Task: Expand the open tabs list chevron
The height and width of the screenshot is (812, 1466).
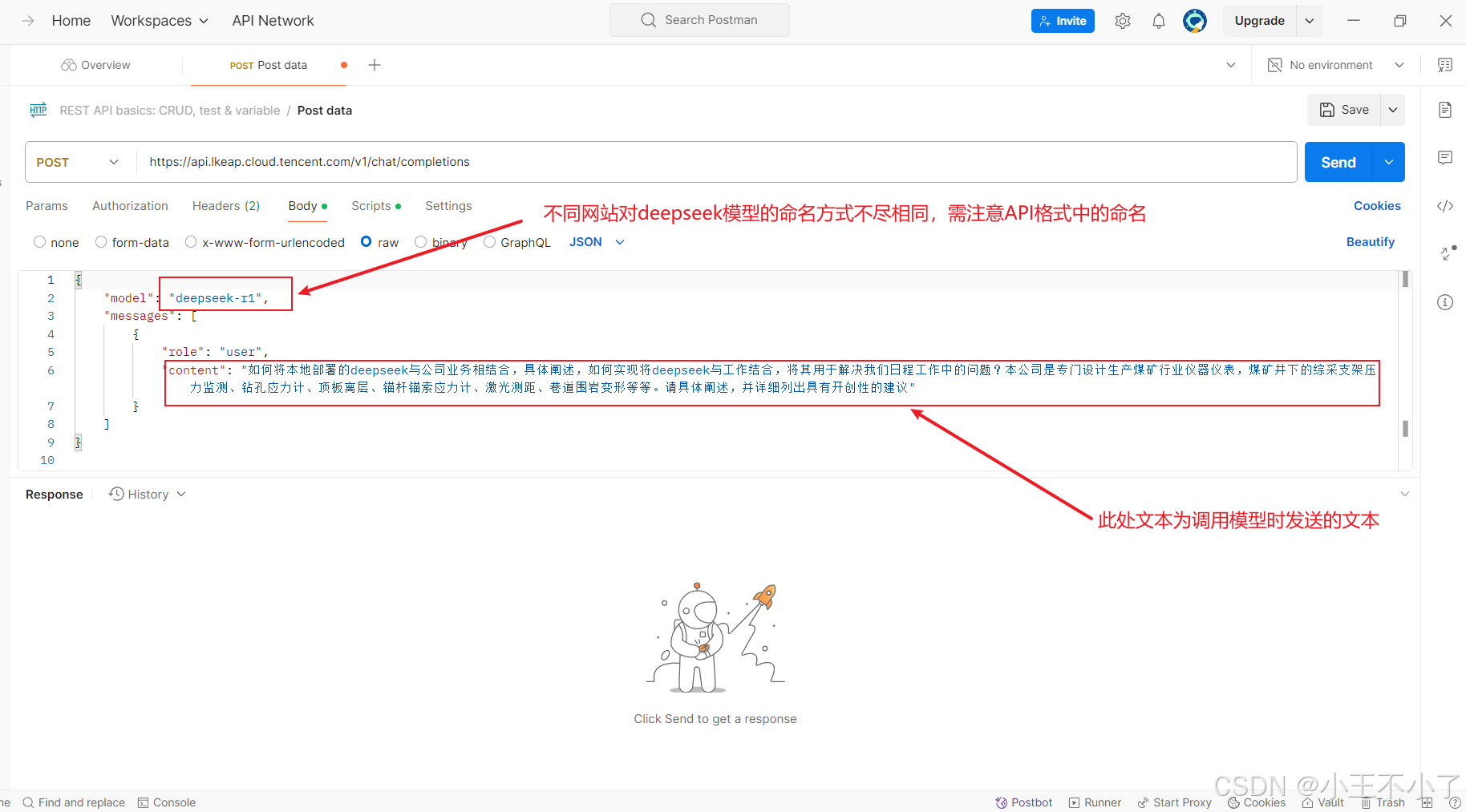Action: 1231,65
